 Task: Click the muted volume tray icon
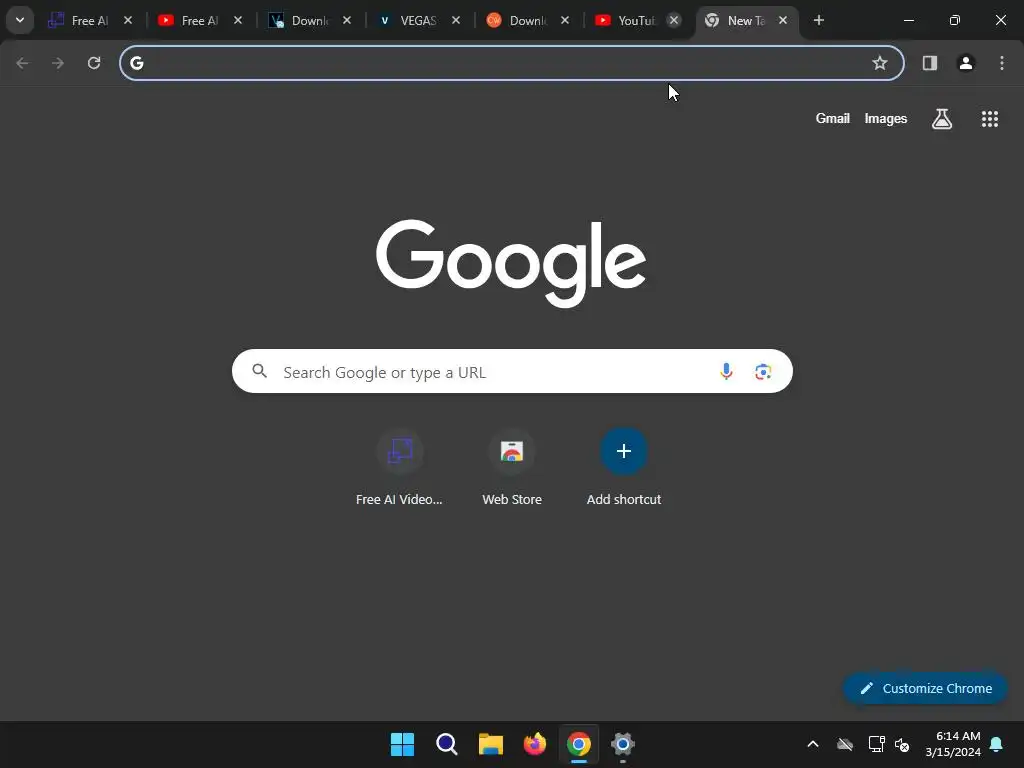(x=903, y=744)
